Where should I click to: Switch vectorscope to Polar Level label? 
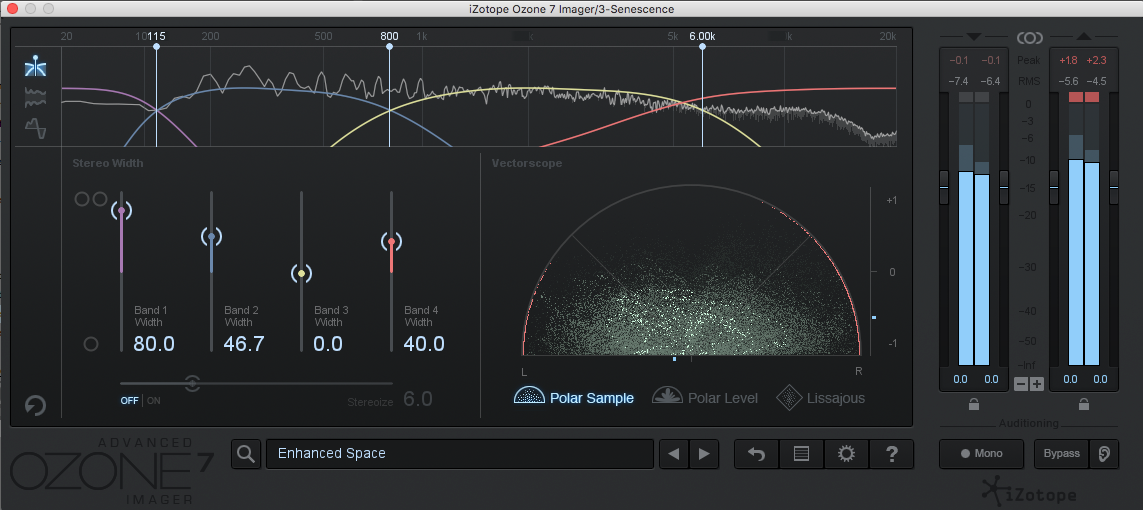723,398
